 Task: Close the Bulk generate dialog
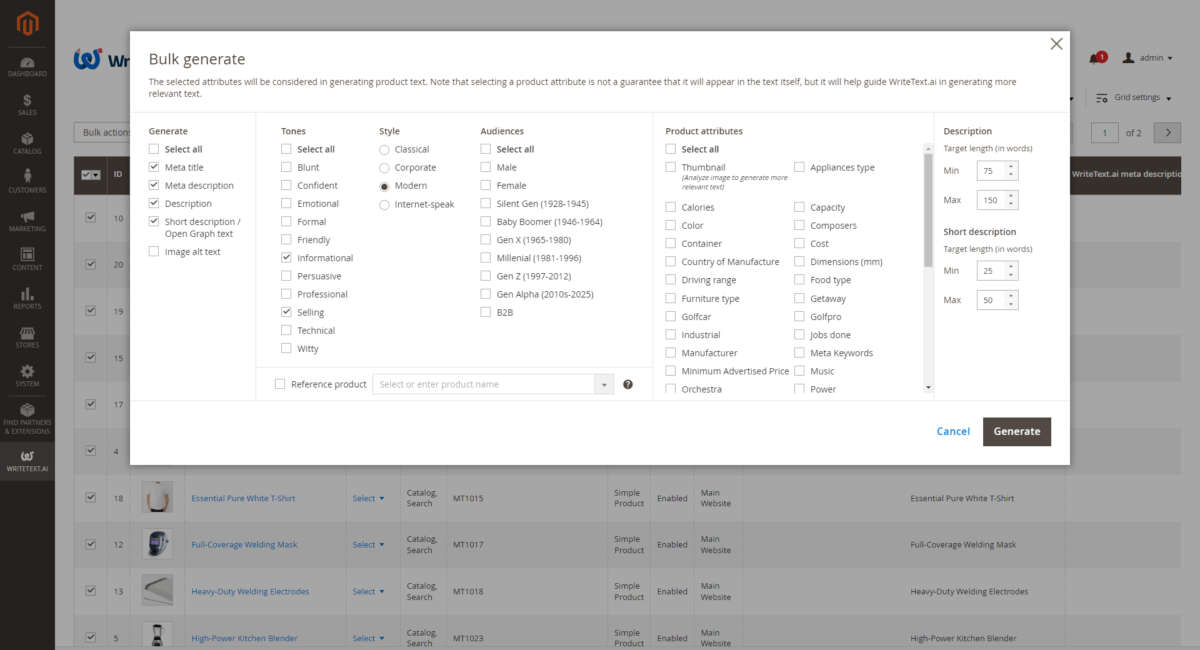(x=1056, y=44)
